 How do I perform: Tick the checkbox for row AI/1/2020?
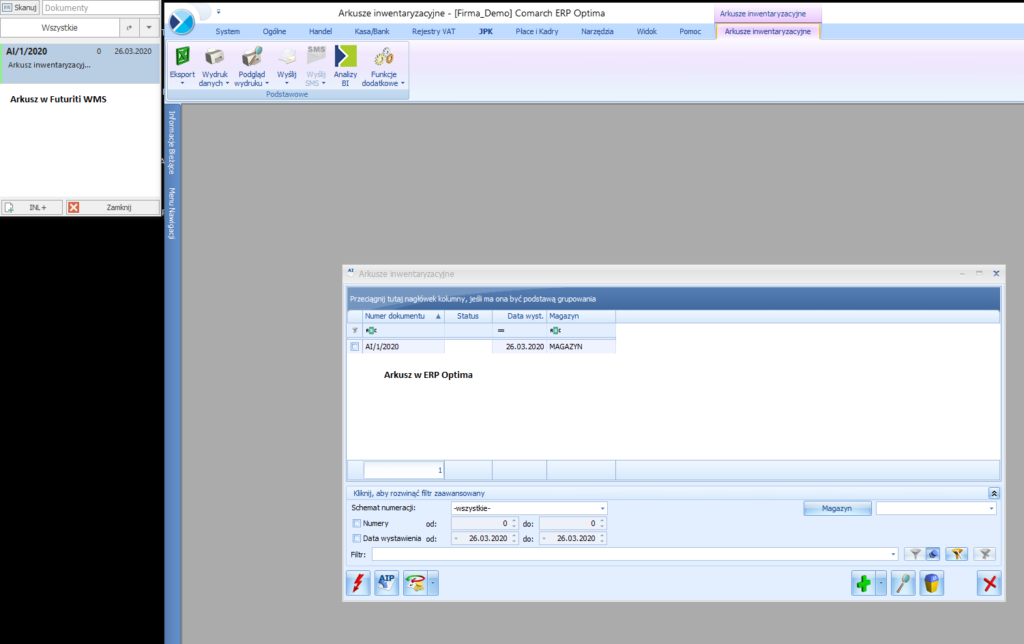(x=355, y=347)
